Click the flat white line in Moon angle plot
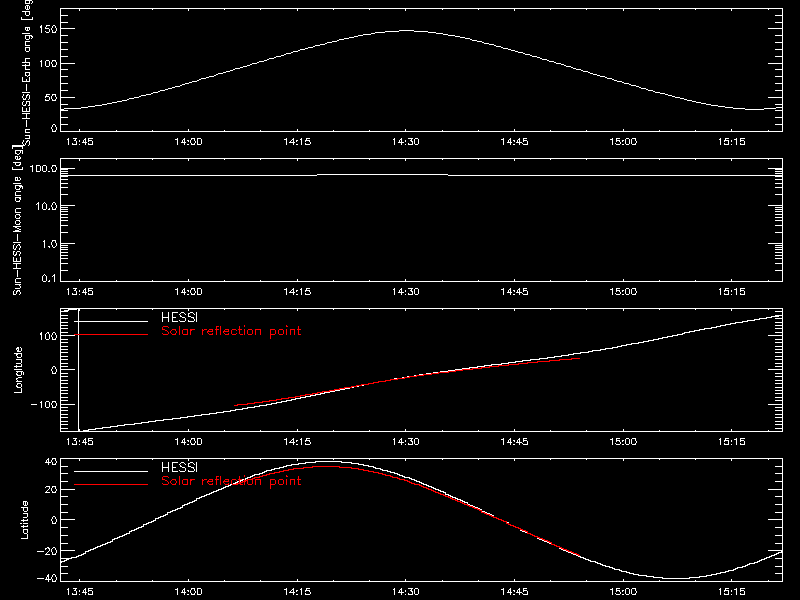The height and width of the screenshot is (600, 800). click(x=421, y=175)
